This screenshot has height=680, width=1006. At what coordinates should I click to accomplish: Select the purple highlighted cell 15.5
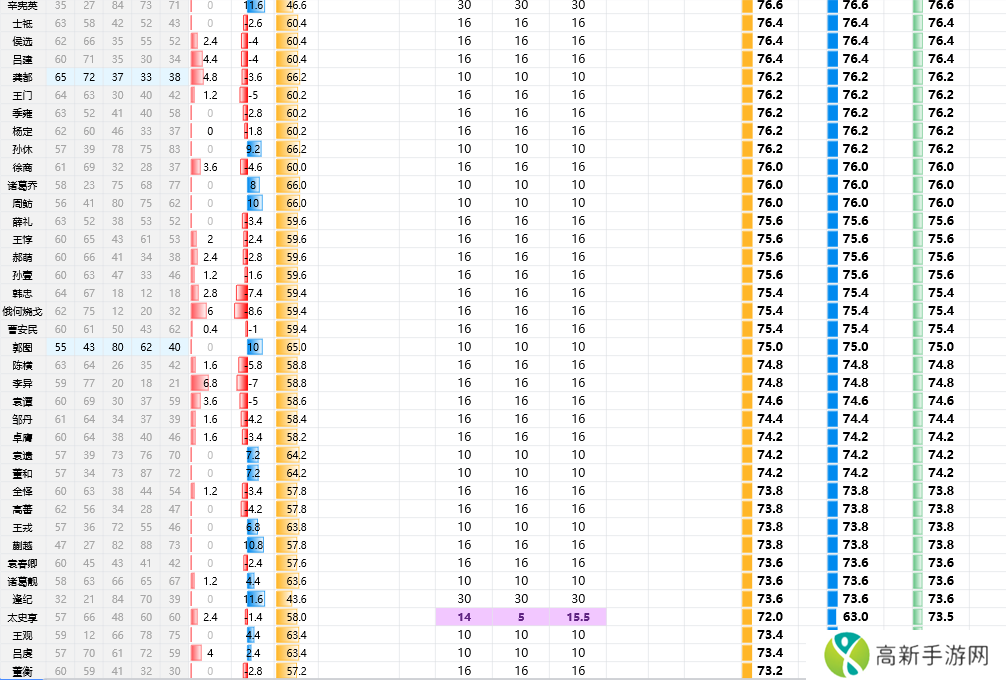pos(578,617)
